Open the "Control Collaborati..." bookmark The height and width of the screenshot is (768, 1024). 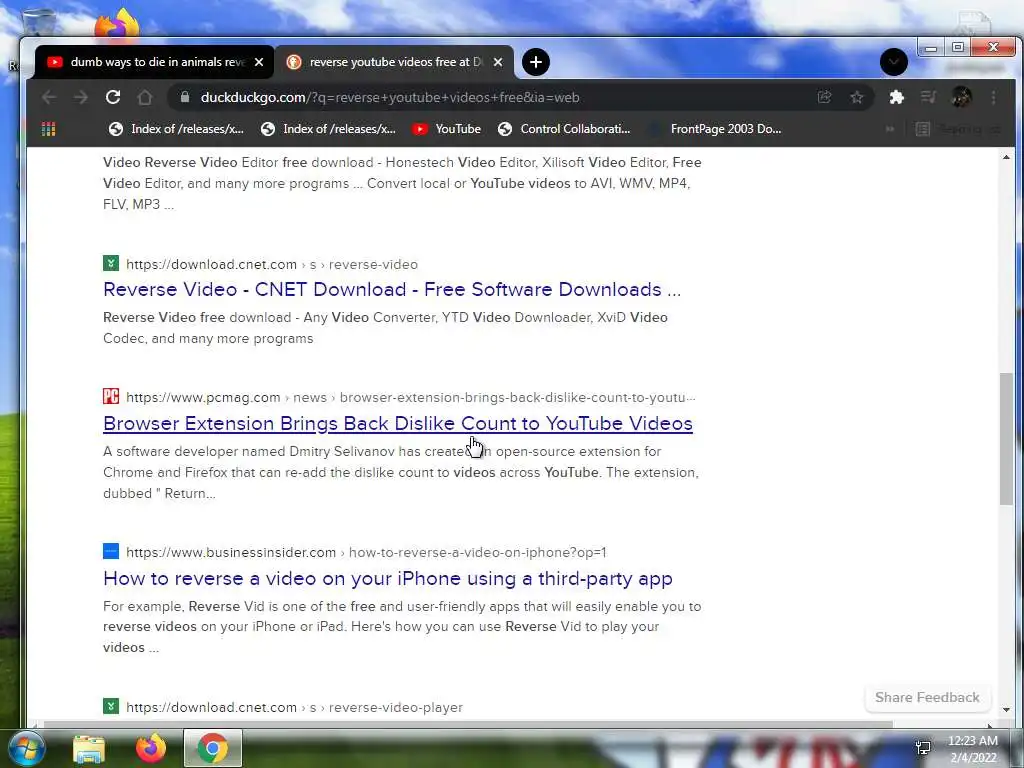point(564,129)
